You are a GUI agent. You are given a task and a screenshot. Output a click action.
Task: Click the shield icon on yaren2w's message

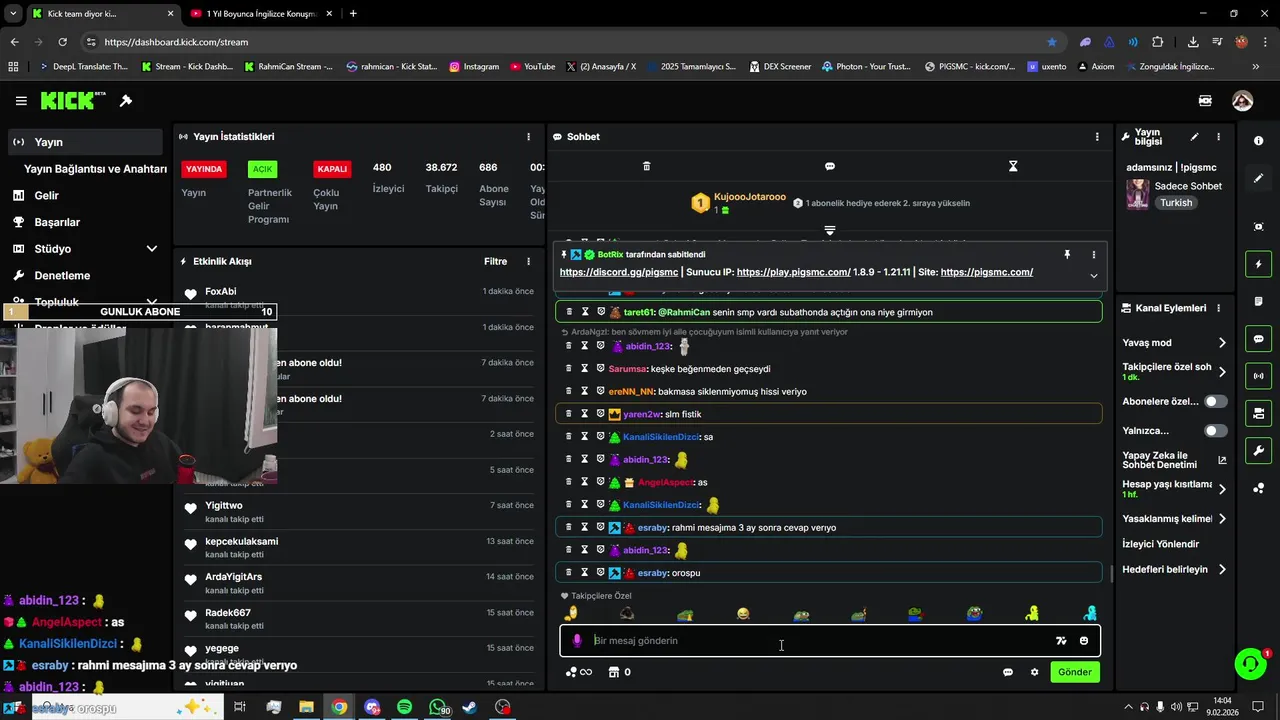pyautogui.click(x=601, y=414)
